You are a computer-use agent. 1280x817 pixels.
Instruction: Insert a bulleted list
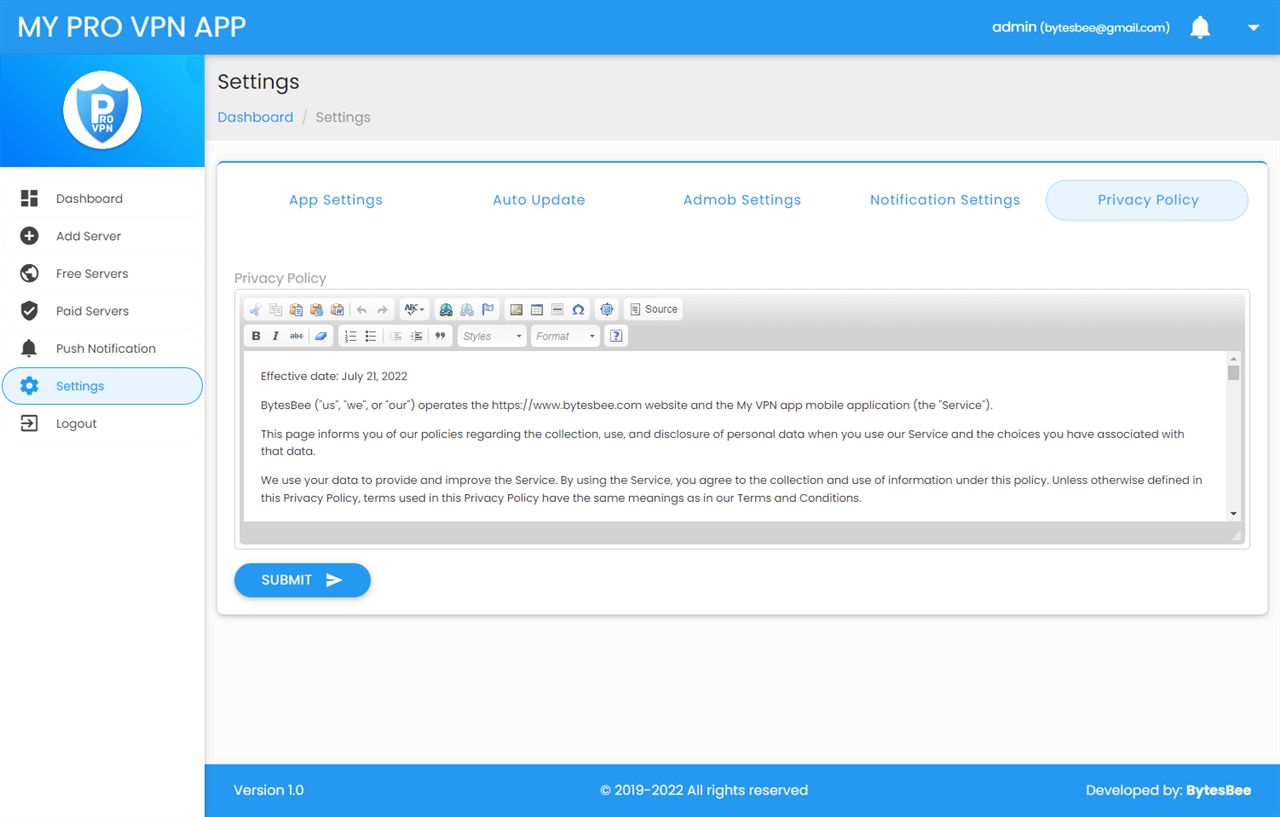(371, 337)
